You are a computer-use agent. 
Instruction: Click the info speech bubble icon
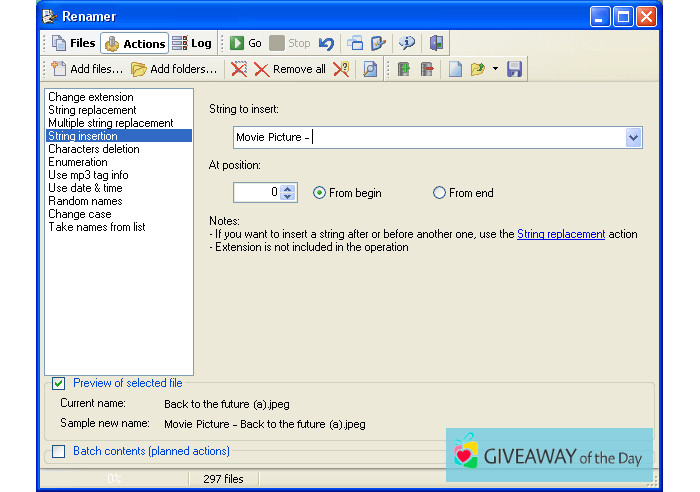pos(406,43)
